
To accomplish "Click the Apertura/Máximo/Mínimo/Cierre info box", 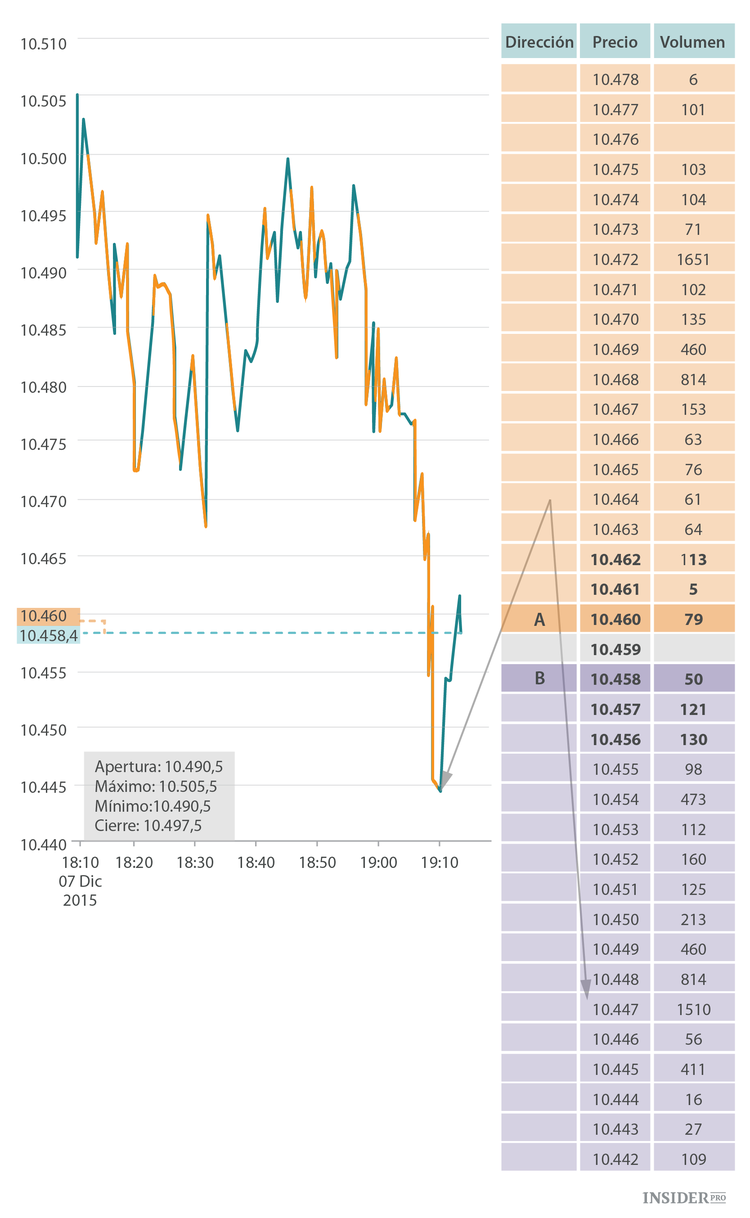I will [x=159, y=796].
